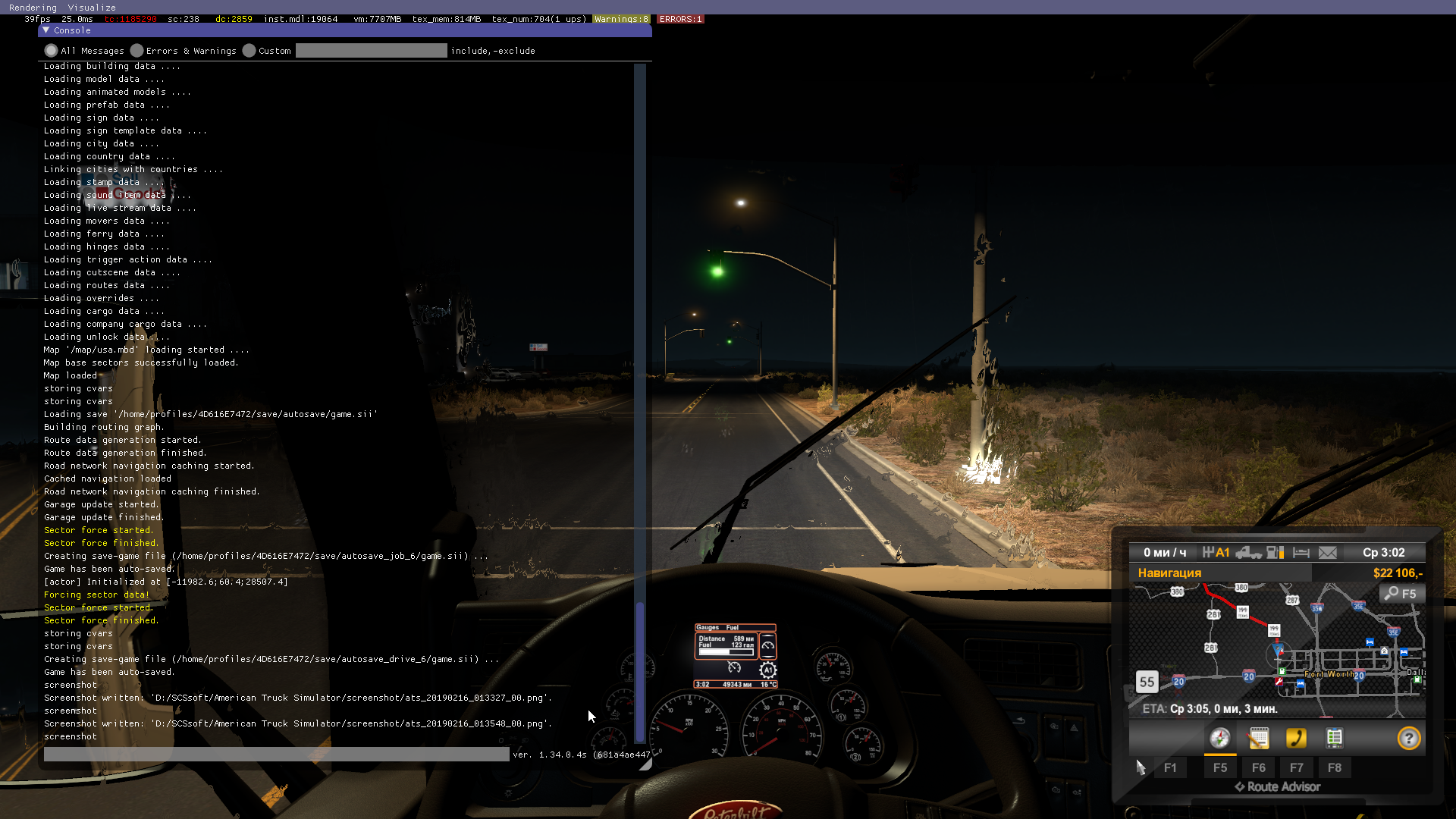The height and width of the screenshot is (819, 1456).
Task: Click the rest bed status icon
Action: 1301,553
